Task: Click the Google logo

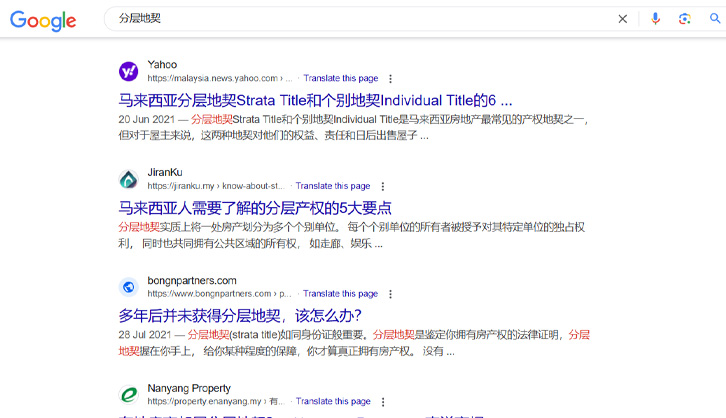Action: pyautogui.click(x=43, y=20)
